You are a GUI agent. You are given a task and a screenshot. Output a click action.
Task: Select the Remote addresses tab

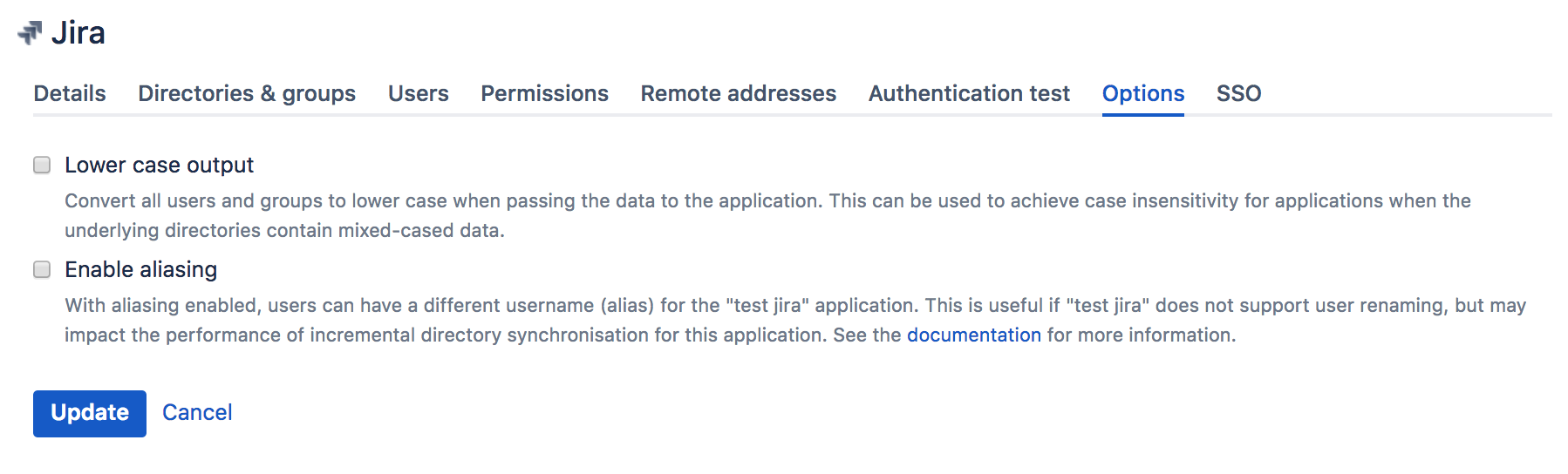point(738,93)
